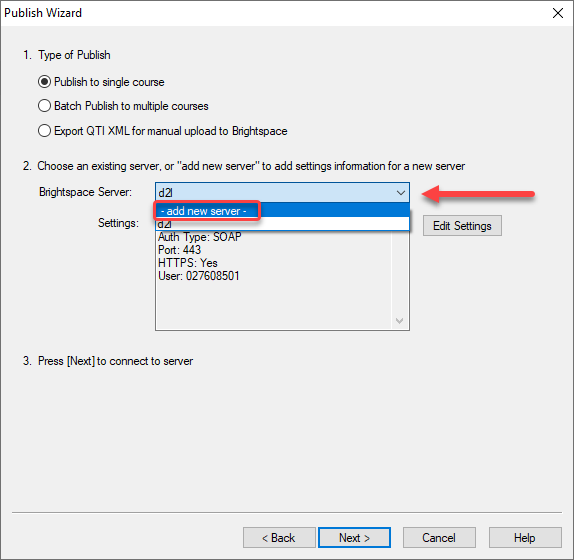Image resolution: width=574 pixels, height=560 pixels.
Task: Go to the previous step with Back
Action: pos(279,537)
